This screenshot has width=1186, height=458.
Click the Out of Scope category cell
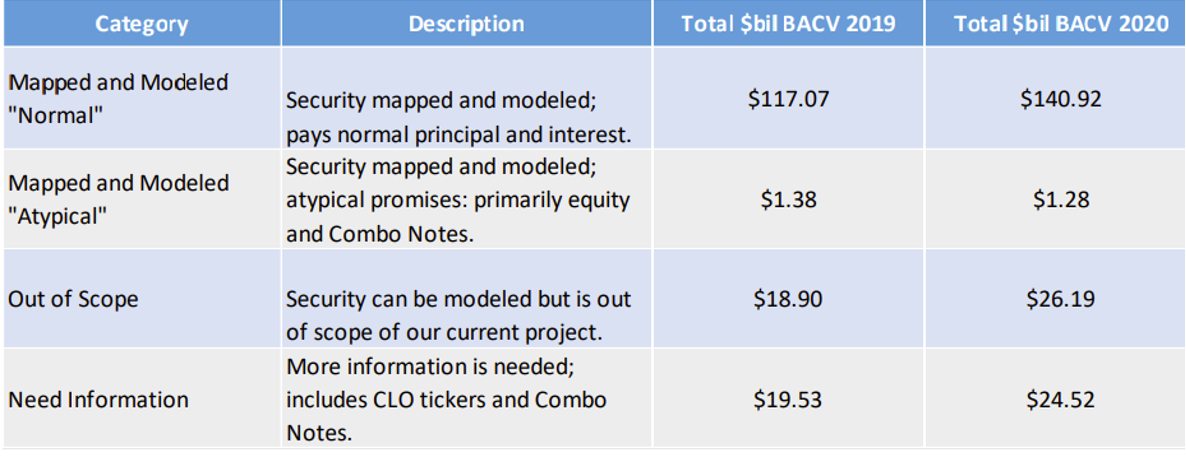(x=73, y=299)
